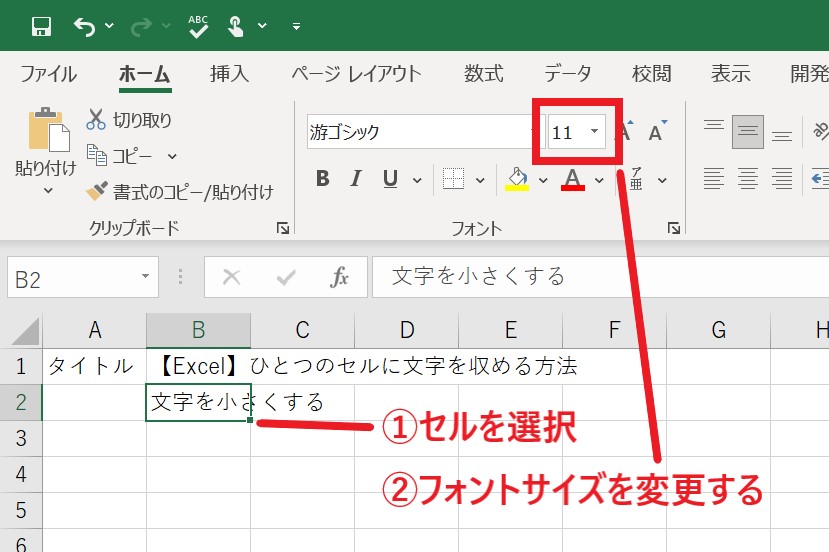Open the データ tab
The height and width of the screenshot is (552, 829).
(x=568, y=73)
